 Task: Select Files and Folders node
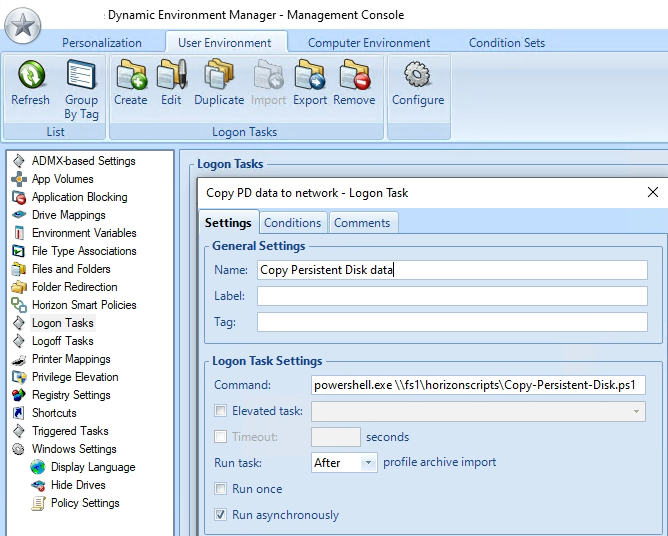[71, 269]
